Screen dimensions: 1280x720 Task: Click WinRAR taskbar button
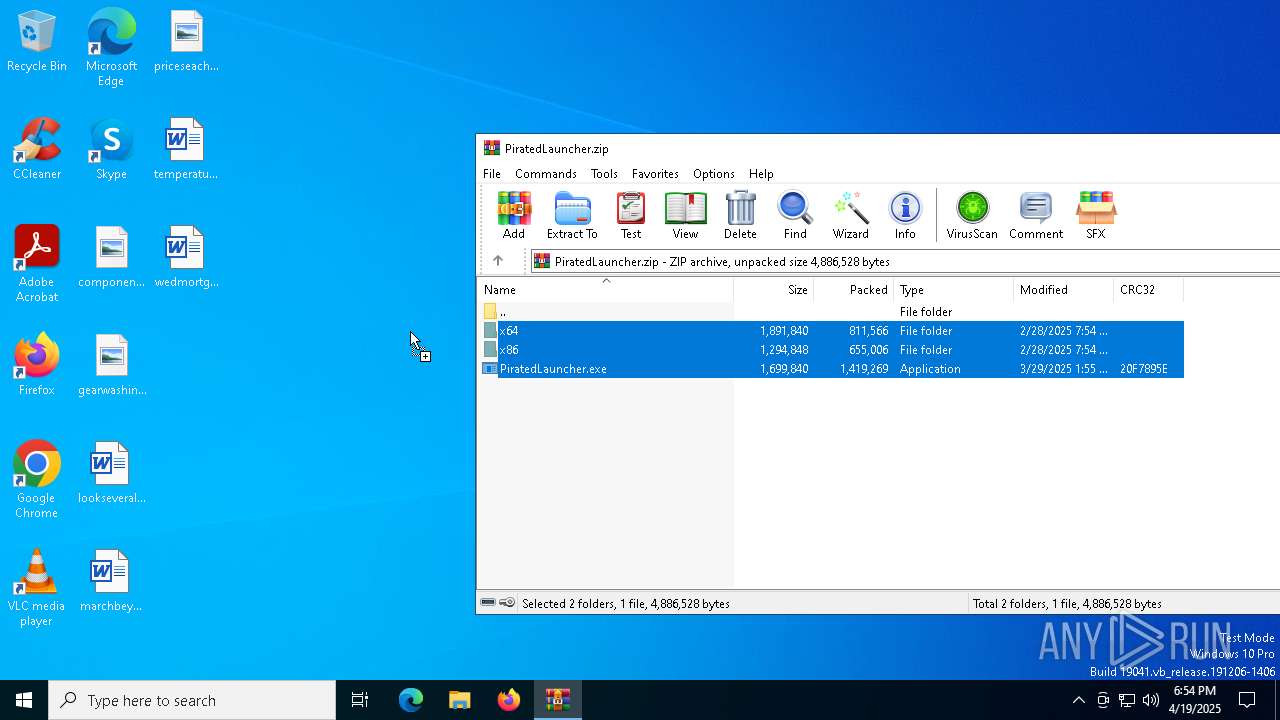pyautogui.click(x=558, y=700)
